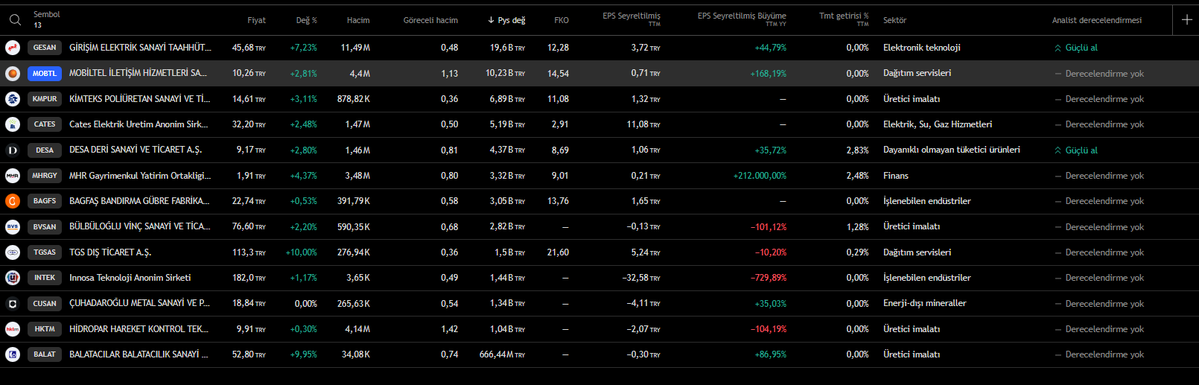Click Dayanıklı olmayan tüketici ürünleri sector

click(x=951, y=151)
